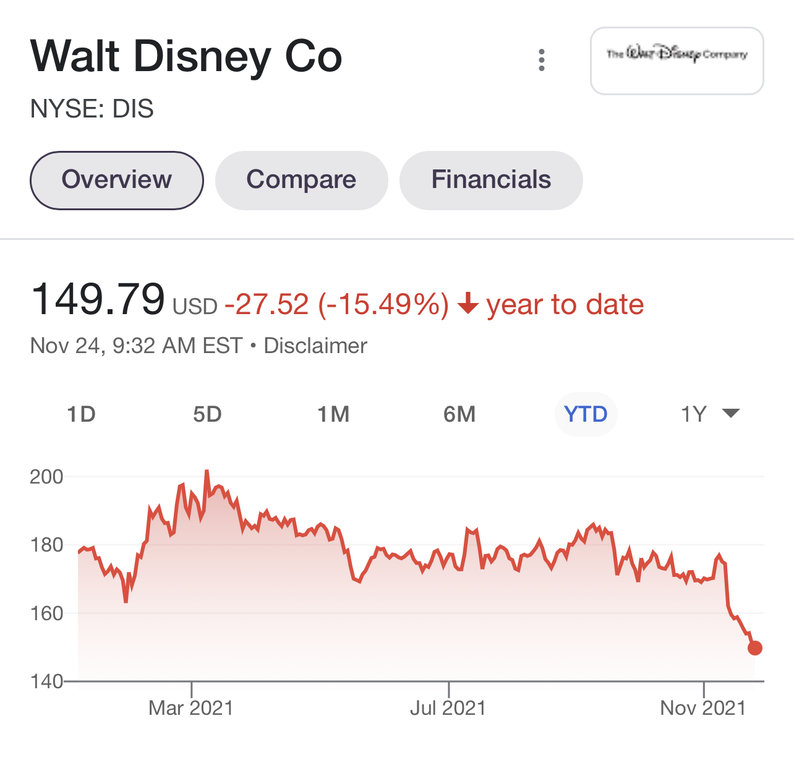
Task: Click the Nov 2021 axis label
Action: (x=704, y=709)
